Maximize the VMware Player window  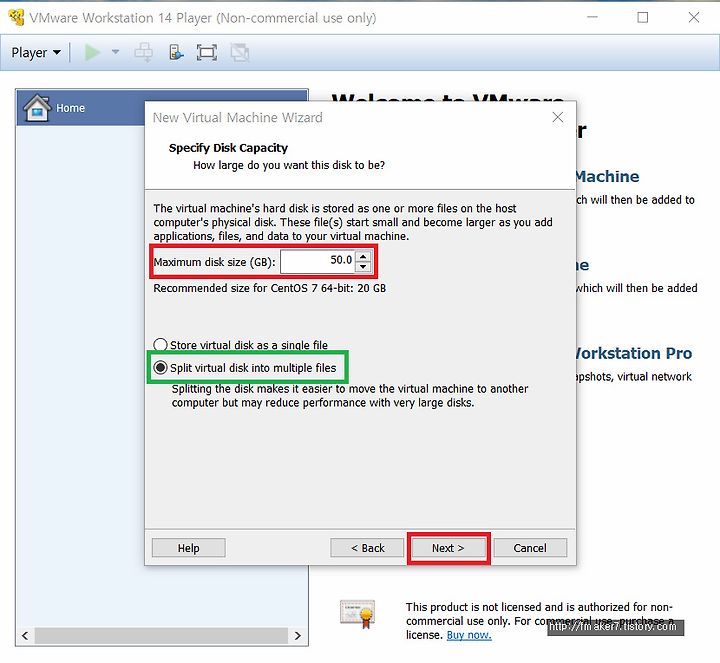(x=643, y=17)
